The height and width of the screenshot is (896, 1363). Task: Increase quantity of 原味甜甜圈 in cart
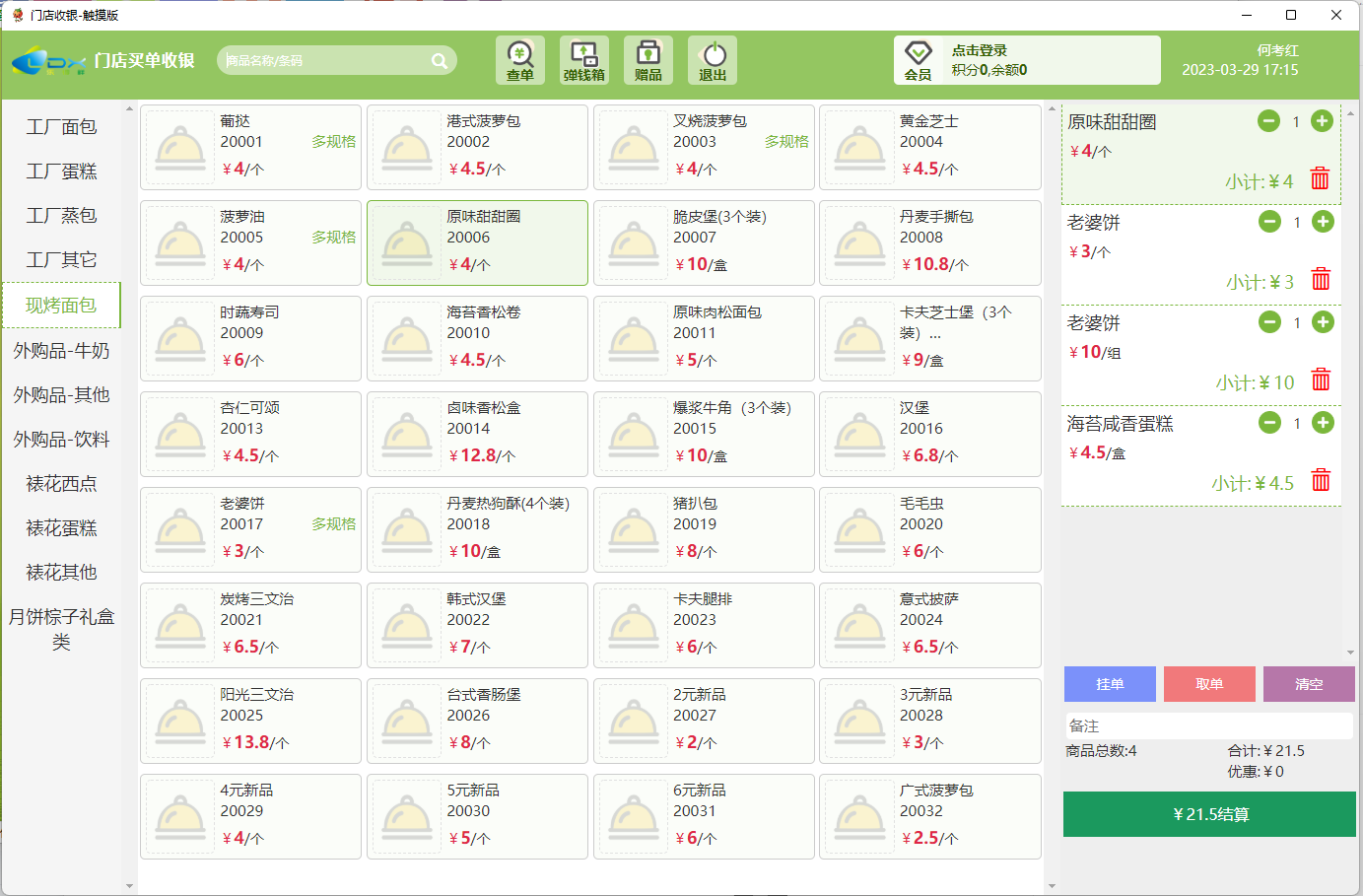1323,121
